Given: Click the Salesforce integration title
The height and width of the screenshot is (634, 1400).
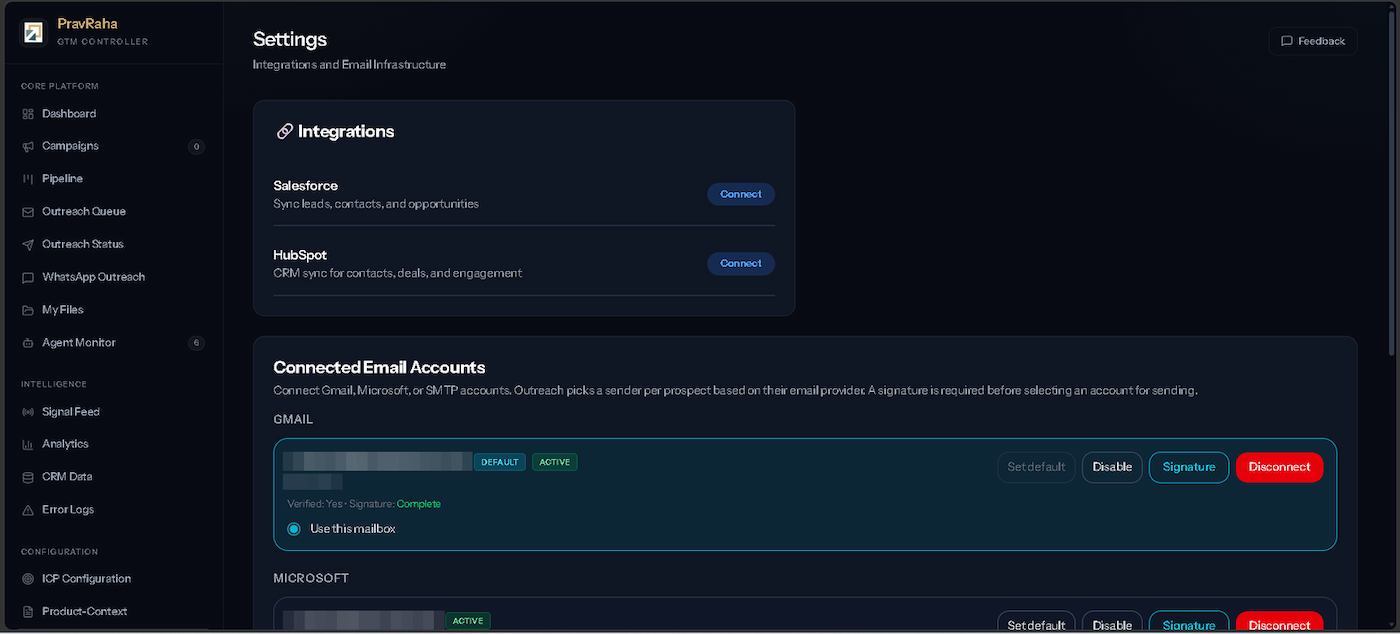Looking at the screenshot, I should click(306, 186).
